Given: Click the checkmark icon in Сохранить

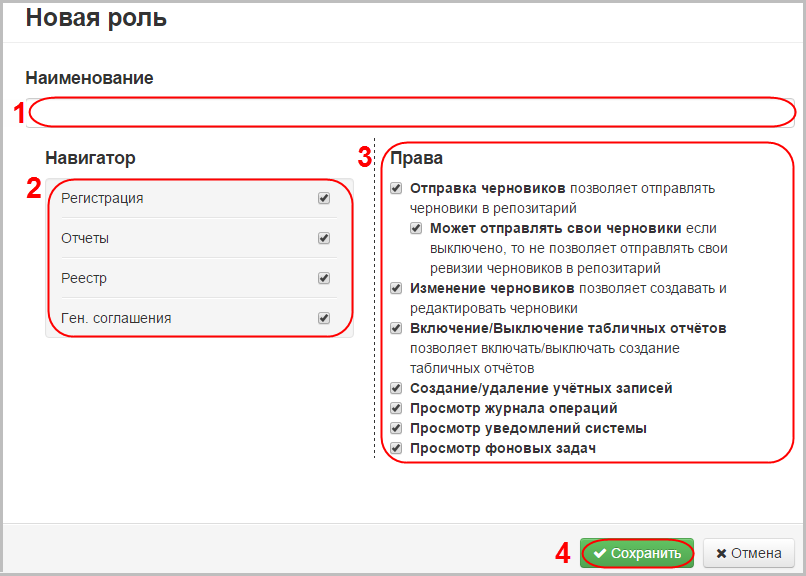Looking at the screenshot, I should [599, 553].
